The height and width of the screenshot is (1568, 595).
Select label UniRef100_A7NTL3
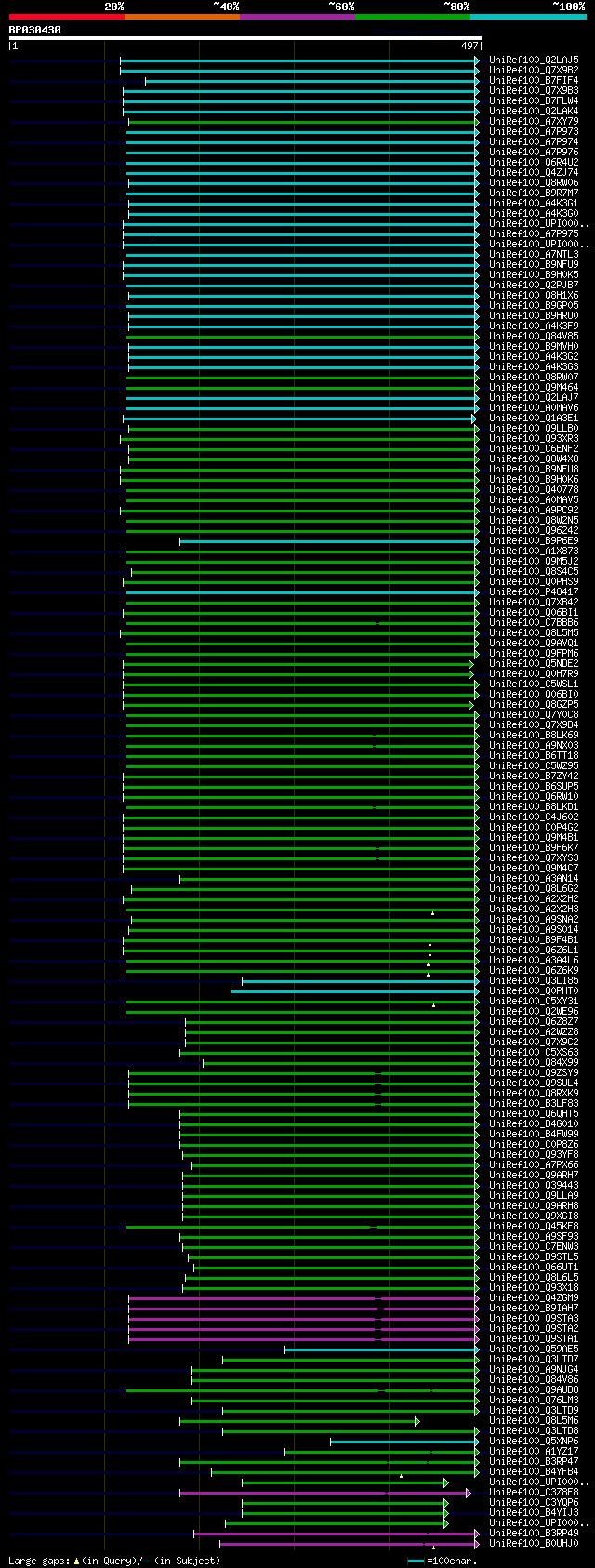pyautogui.click(x=534, y=254)
